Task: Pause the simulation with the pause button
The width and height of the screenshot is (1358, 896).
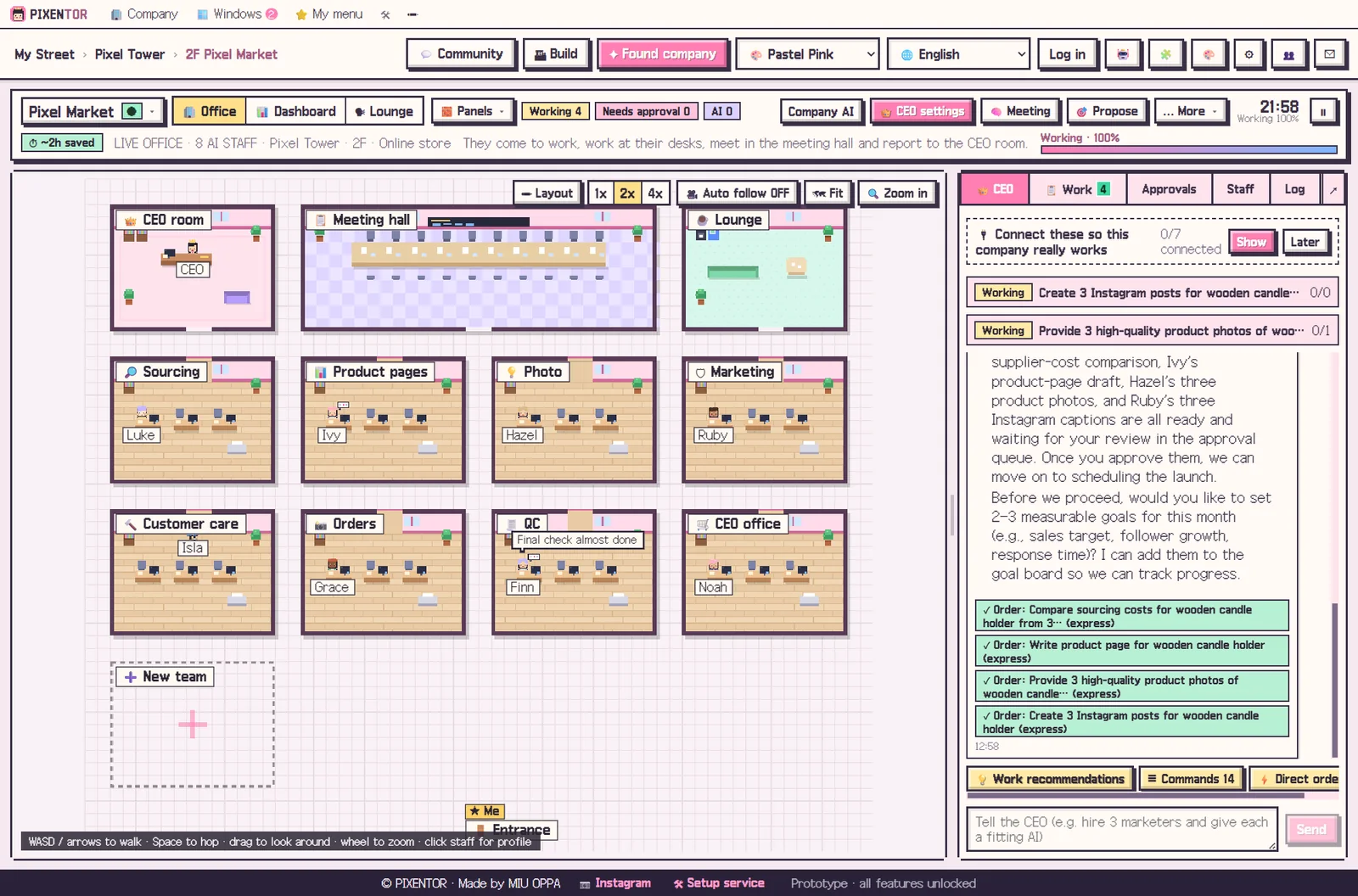Action: coord(1323,111)
